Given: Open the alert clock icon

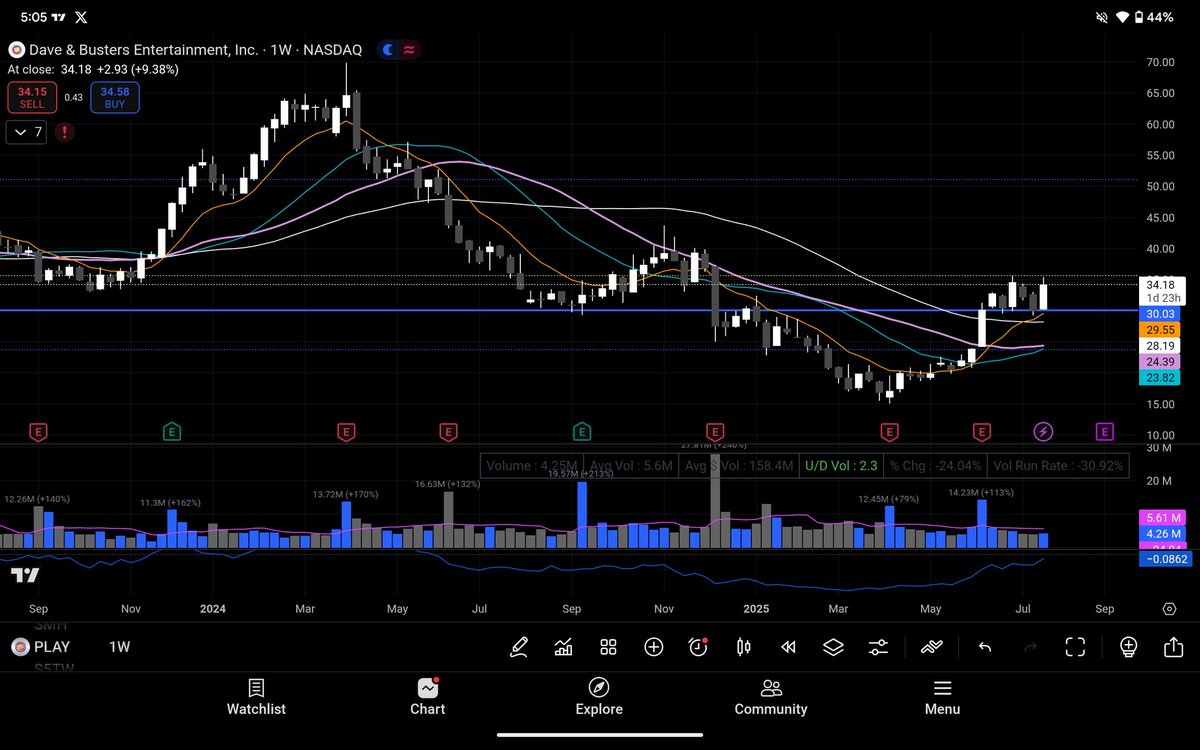Looking at the screenshot, I should pyautogui.click(x=698, y=647).
